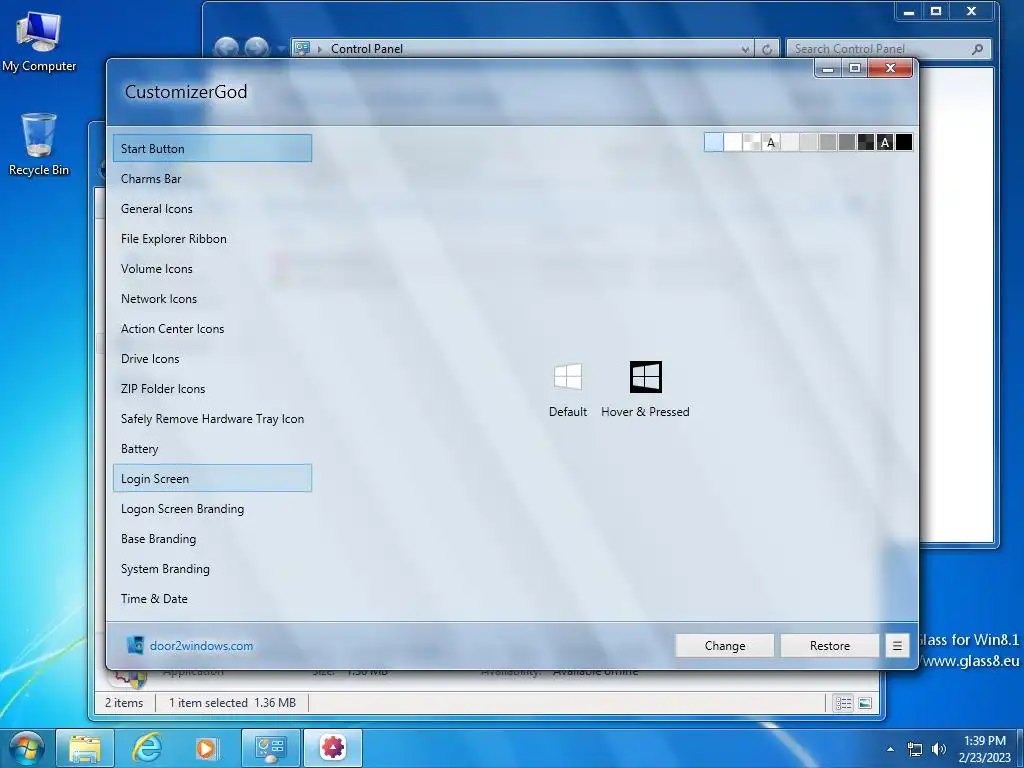This screenshot has width=1024, height=768.
Task: Switch Explorer window to large thumbnails view
Action: (x=865, y=703)
